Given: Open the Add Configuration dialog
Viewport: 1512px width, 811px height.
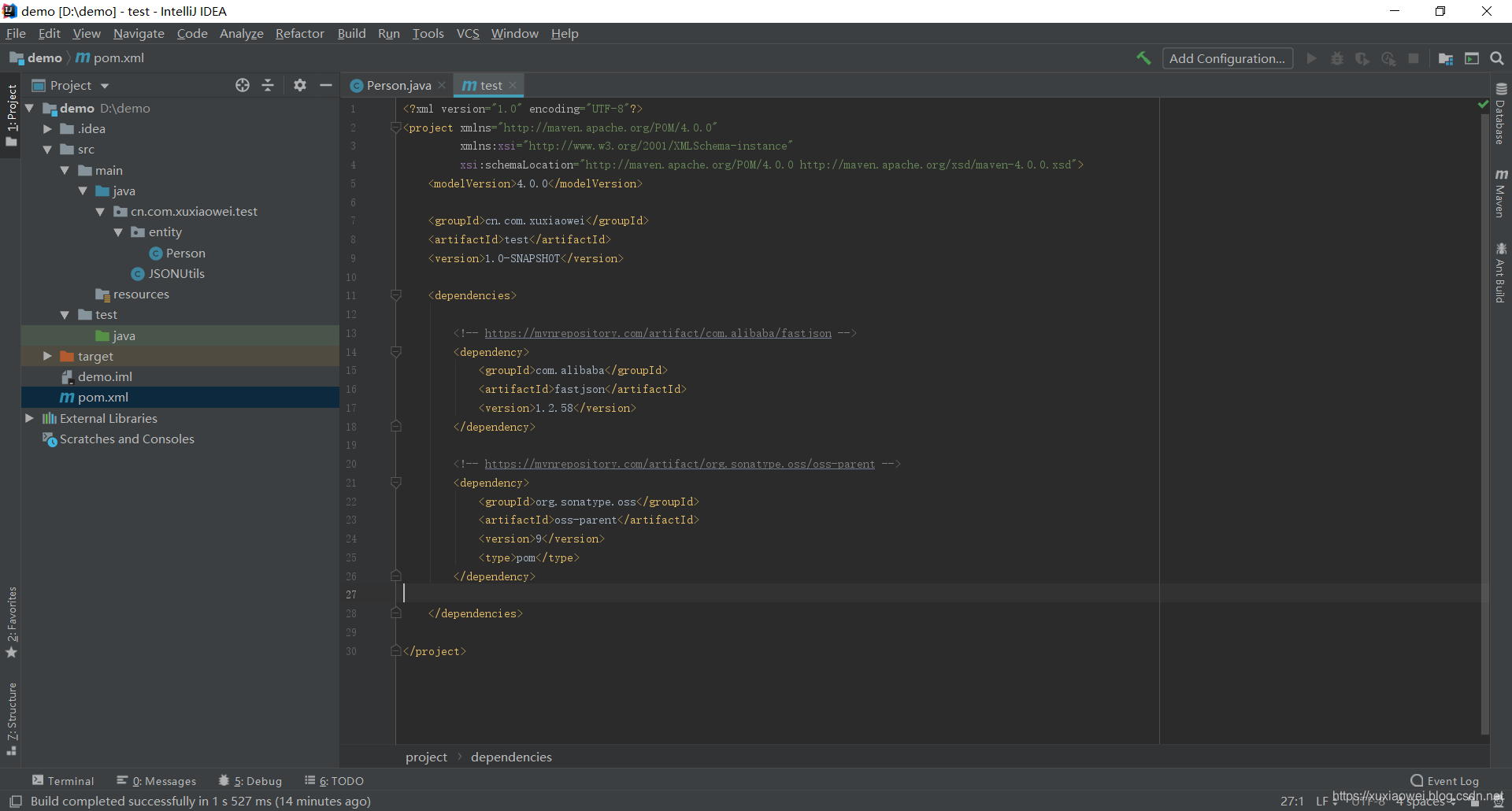Looking at the screenshot, I should click(1227, 58).
